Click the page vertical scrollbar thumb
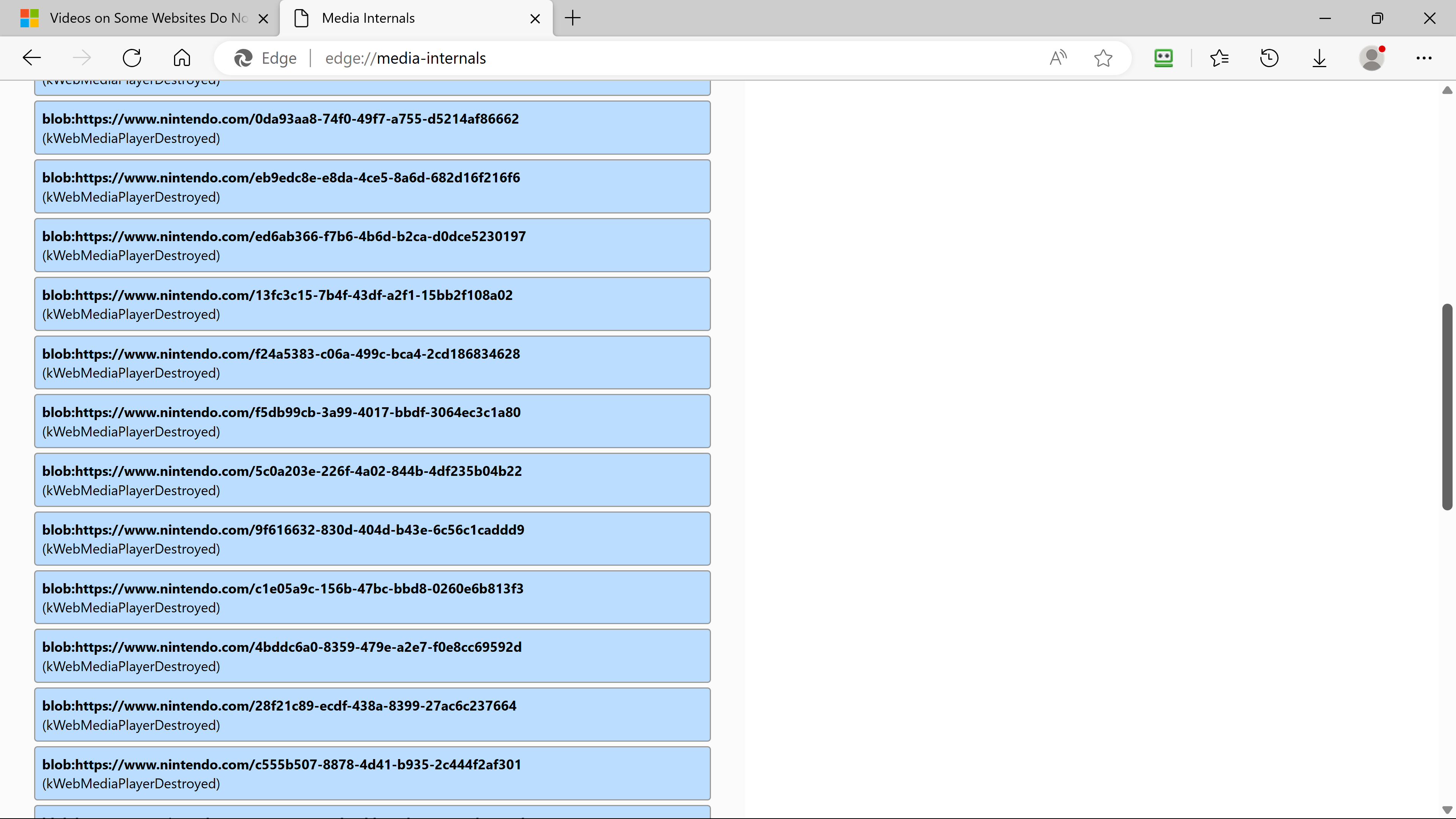Viewport: 1456px width, 819px height. tap(1447, 407)
